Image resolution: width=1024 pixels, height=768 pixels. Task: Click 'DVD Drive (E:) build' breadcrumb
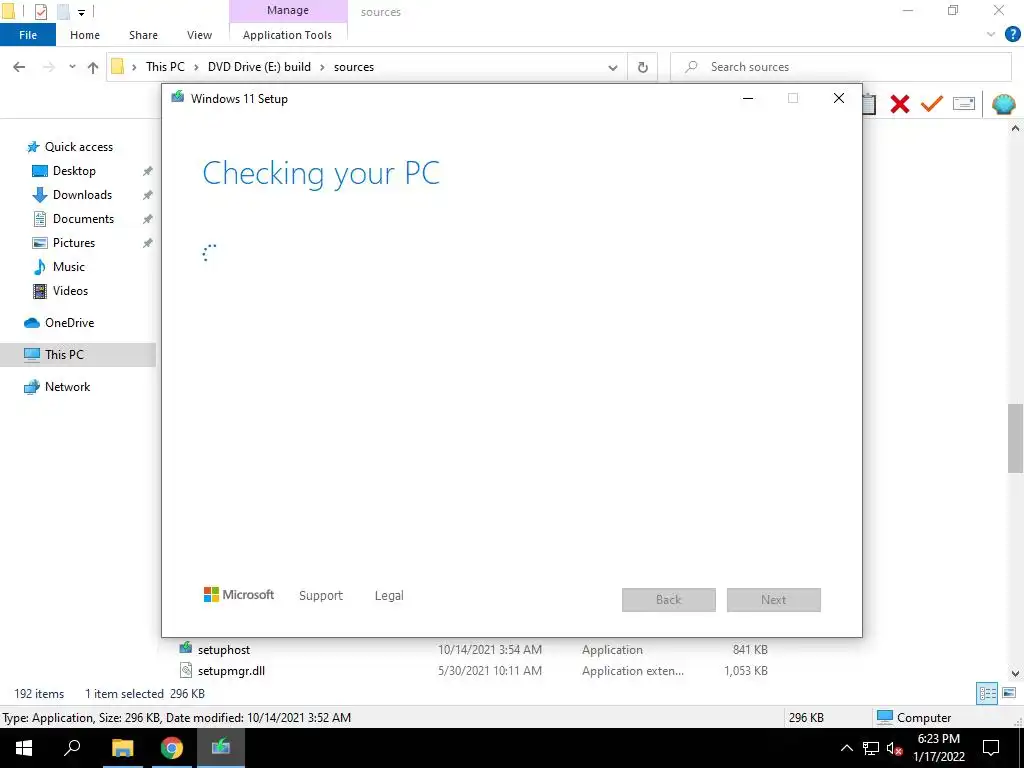click(259, 67)
